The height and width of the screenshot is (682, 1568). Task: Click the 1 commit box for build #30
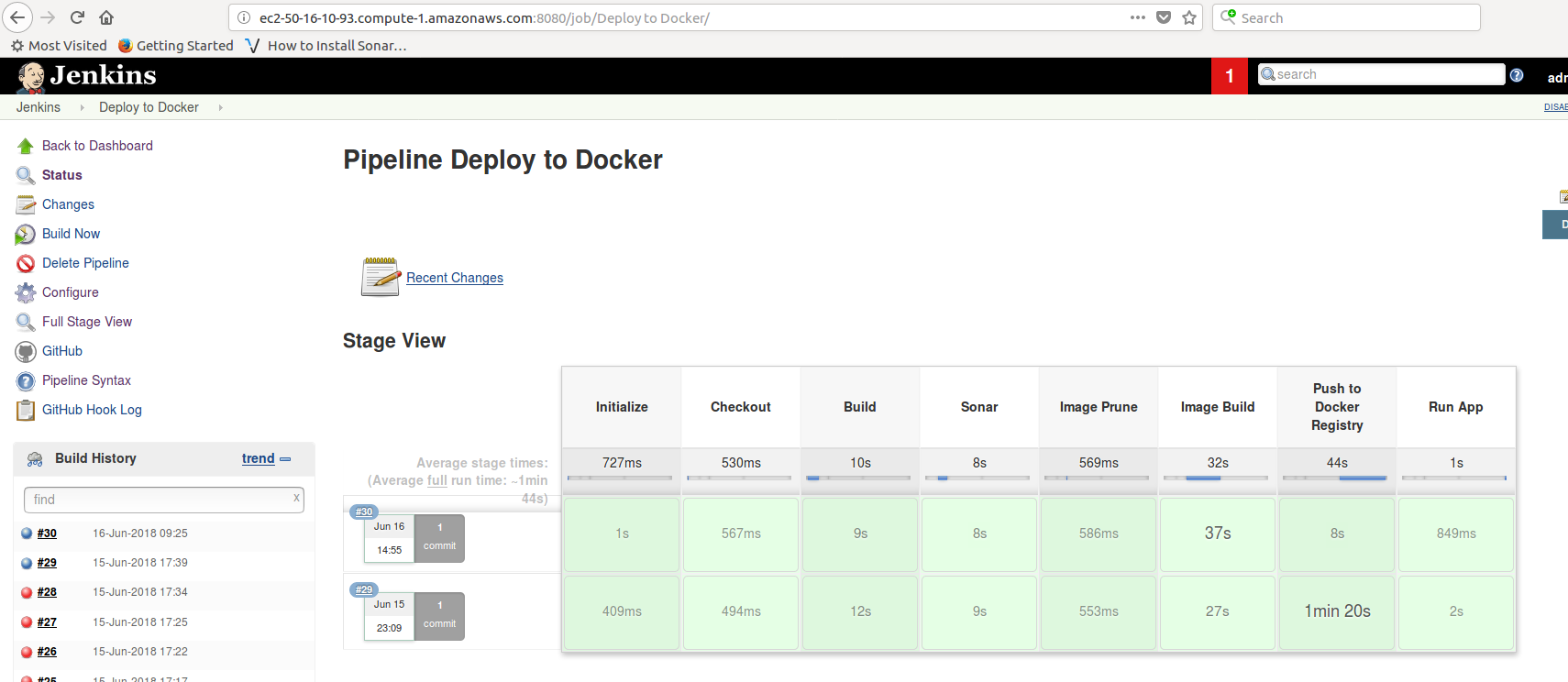click(439, 538)
